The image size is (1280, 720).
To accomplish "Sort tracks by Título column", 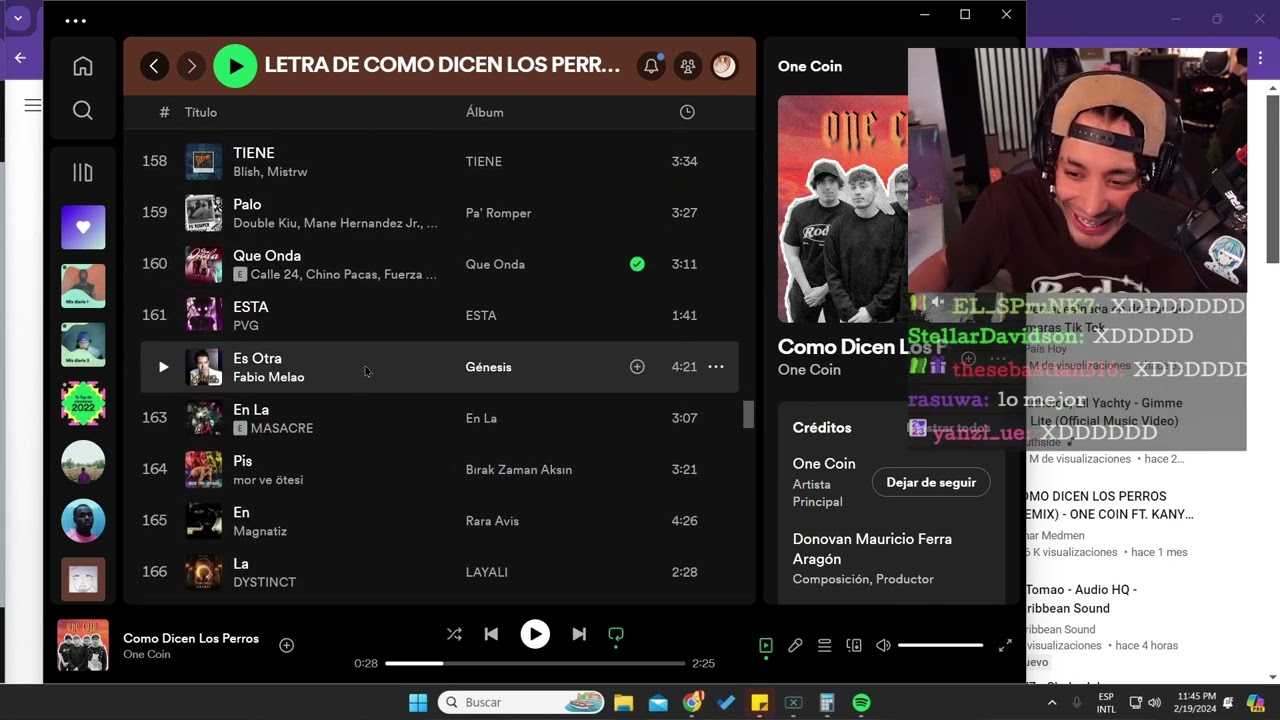I will (201, 112).
